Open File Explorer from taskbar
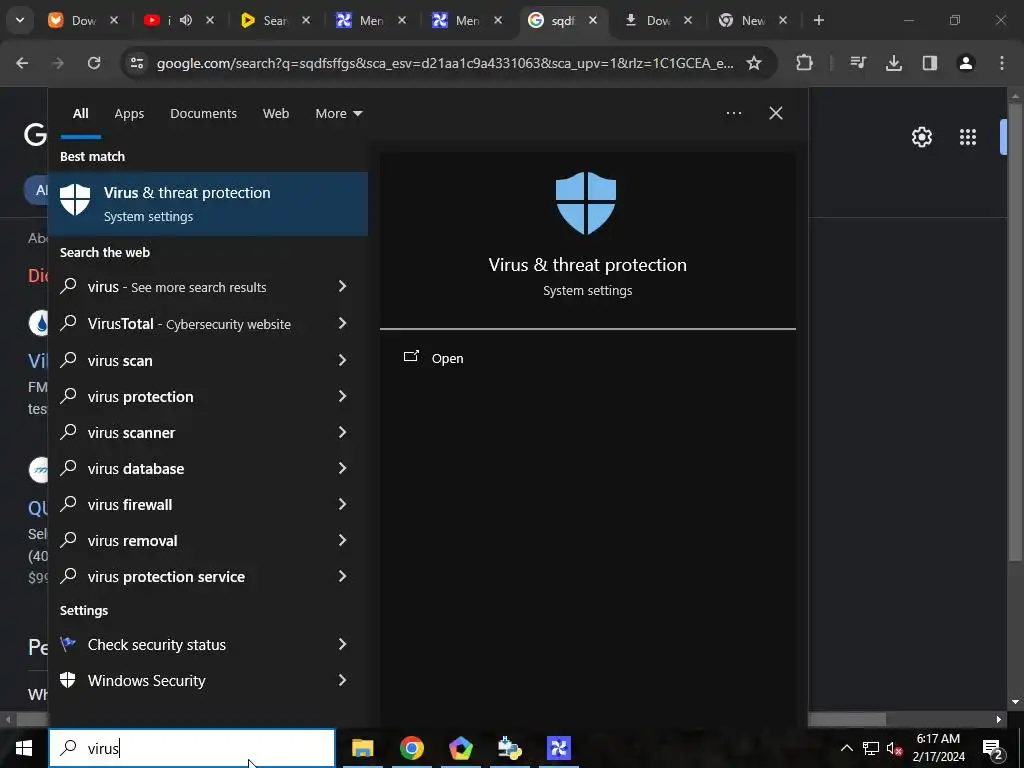 pyautogui.click(x=362, y=748)
